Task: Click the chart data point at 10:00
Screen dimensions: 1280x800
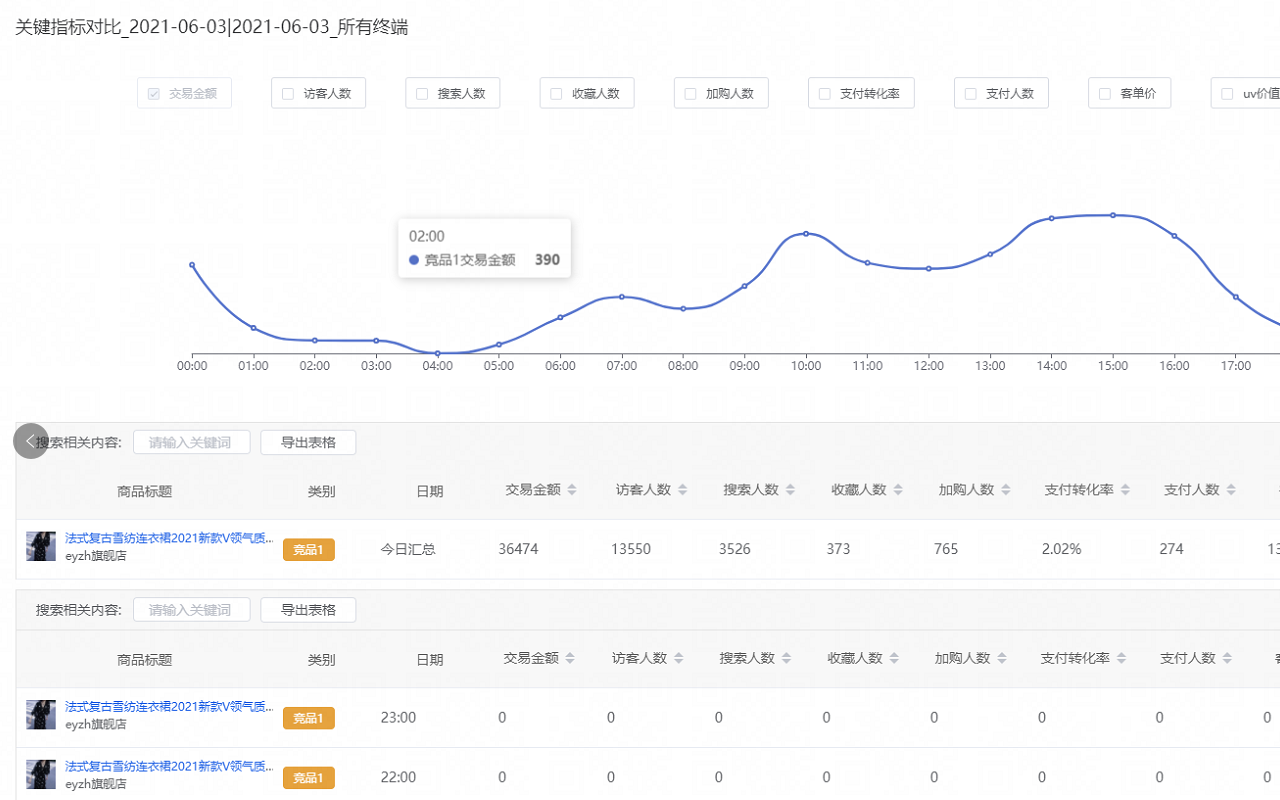Action: click(x=806, y=234)
